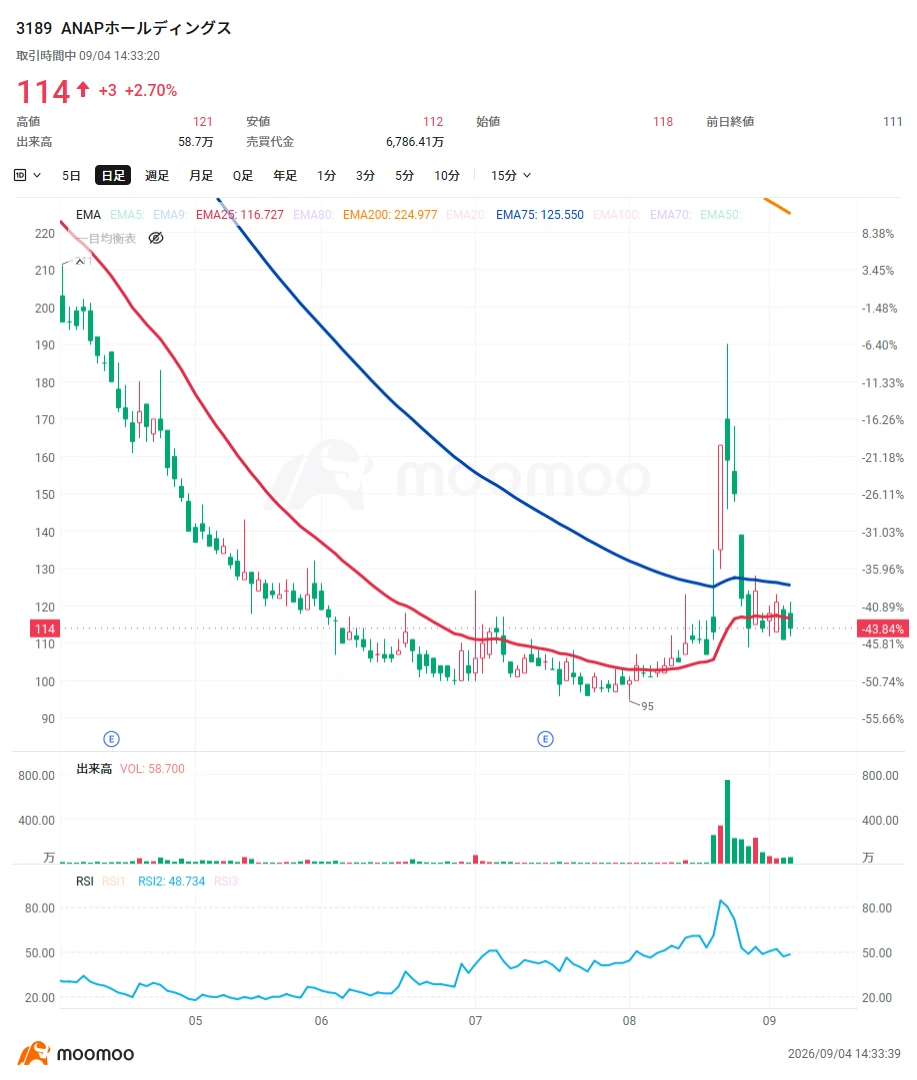Image resolution: width=917 pixels, height=1080 pixels.
Task: Switch to 週足 weekly chart
Action: tap(157, 176)
